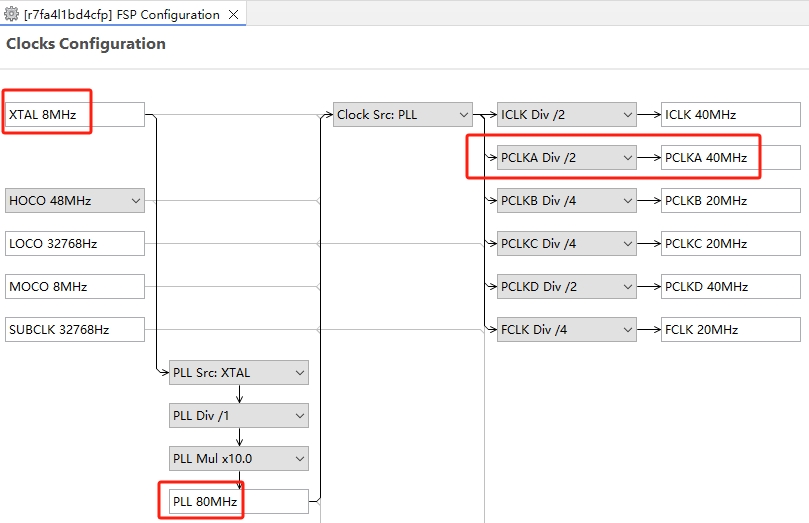Open the Clock Src: PLL dropdown
Viewport: 809px width, 523px height.
click(403, 115)
